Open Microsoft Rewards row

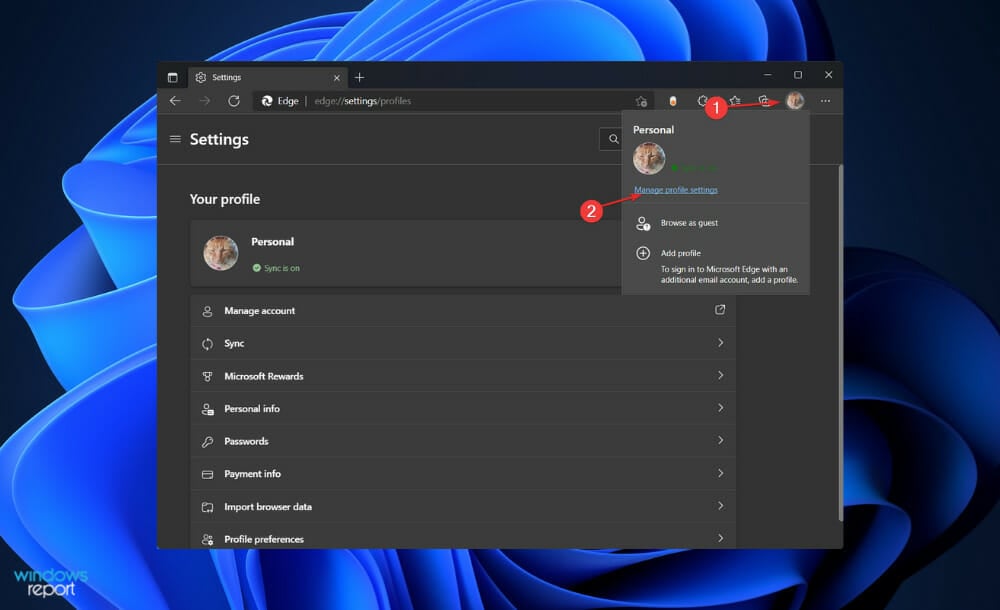pyautogui.click(x=463, y=376)
